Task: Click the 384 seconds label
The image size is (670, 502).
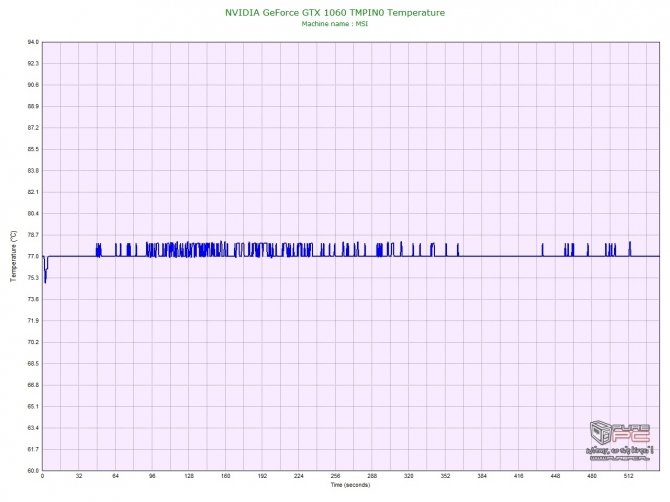Action: point(482,476)
